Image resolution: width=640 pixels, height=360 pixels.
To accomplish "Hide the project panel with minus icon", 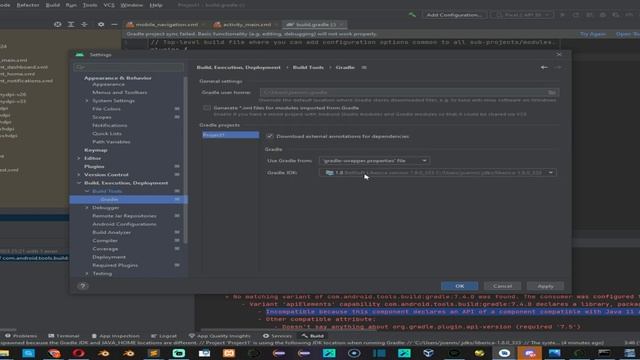I will point(114,24).
